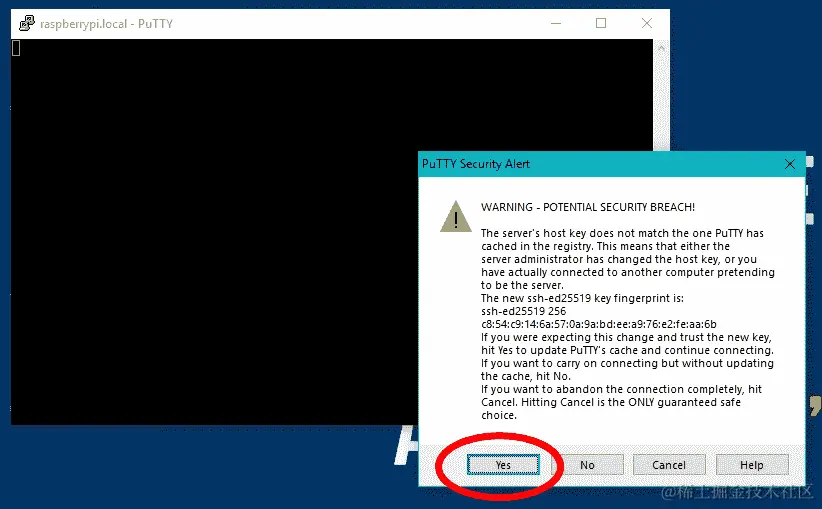This screenshot has width=822, height=509.
Task: Maximize the raspberrypi.local PuTTY window
Action: [x=601, y=24]
